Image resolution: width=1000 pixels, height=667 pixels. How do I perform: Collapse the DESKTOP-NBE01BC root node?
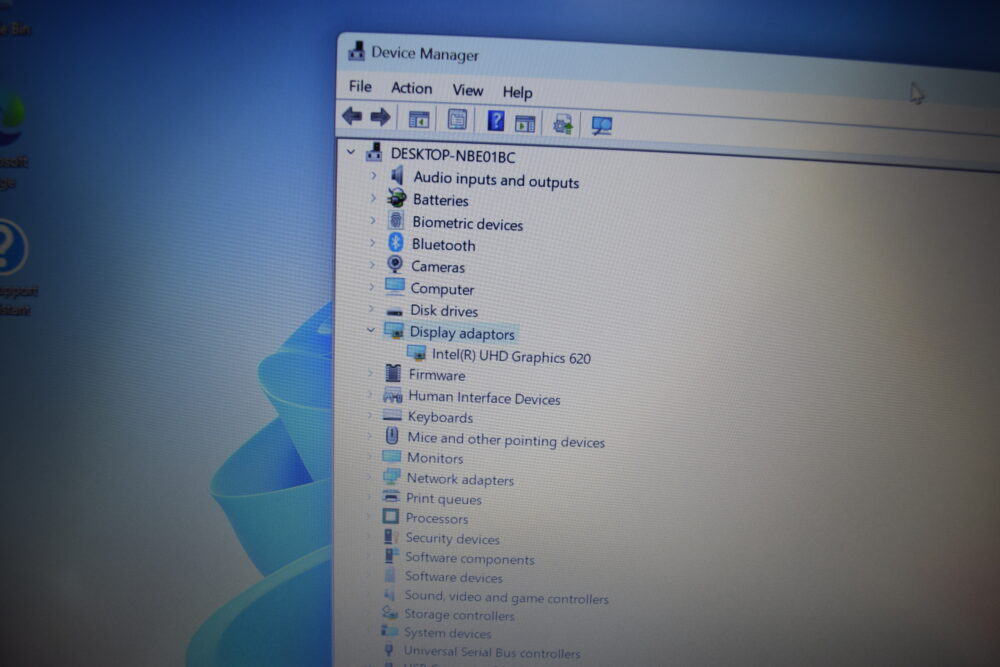[x=351, y=152]
